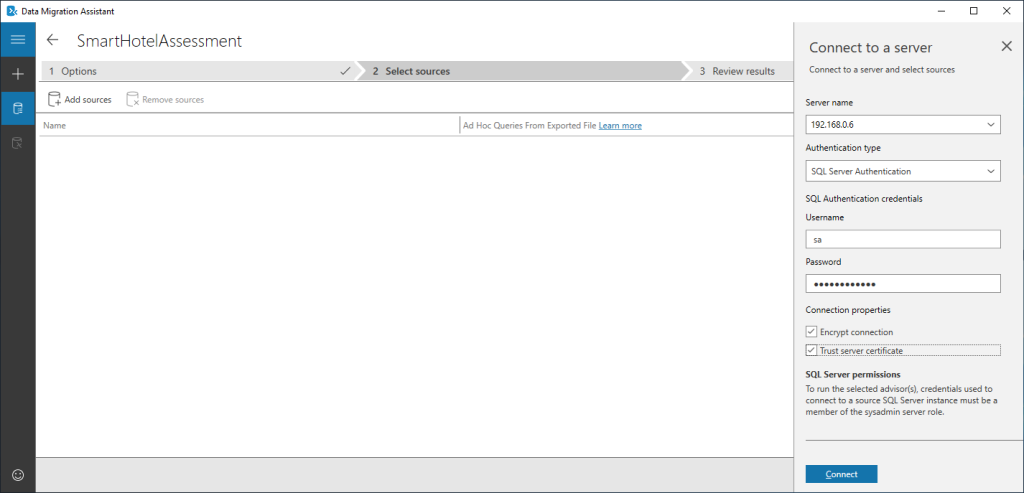This screenshot has width=1024, height=493.
Task: Minimize the Data Migration Assistant window
Action: pos(941,11)
